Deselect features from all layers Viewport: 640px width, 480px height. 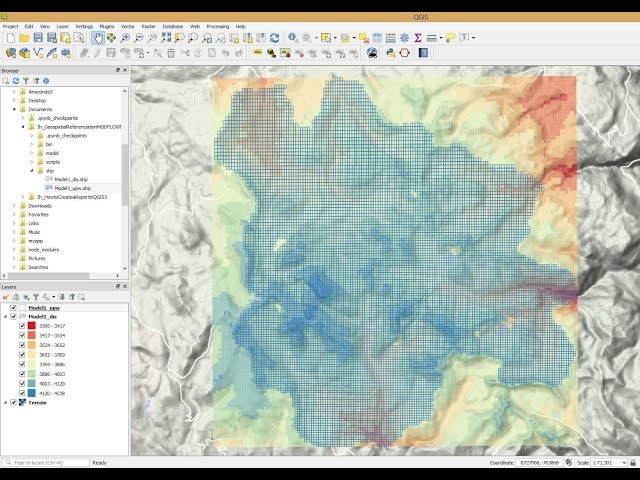(x=364, y=38)
